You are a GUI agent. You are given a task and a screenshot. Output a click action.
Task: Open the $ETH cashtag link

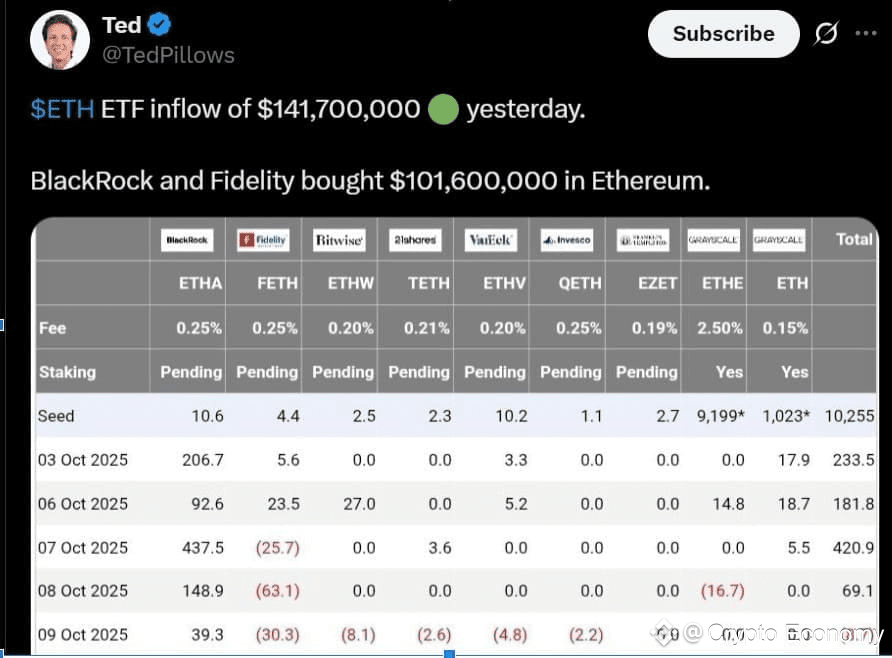coord(62,109)
